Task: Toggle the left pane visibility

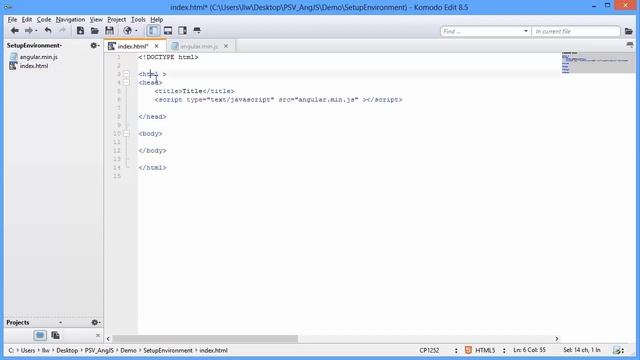Action: click(x=153, y=31)
